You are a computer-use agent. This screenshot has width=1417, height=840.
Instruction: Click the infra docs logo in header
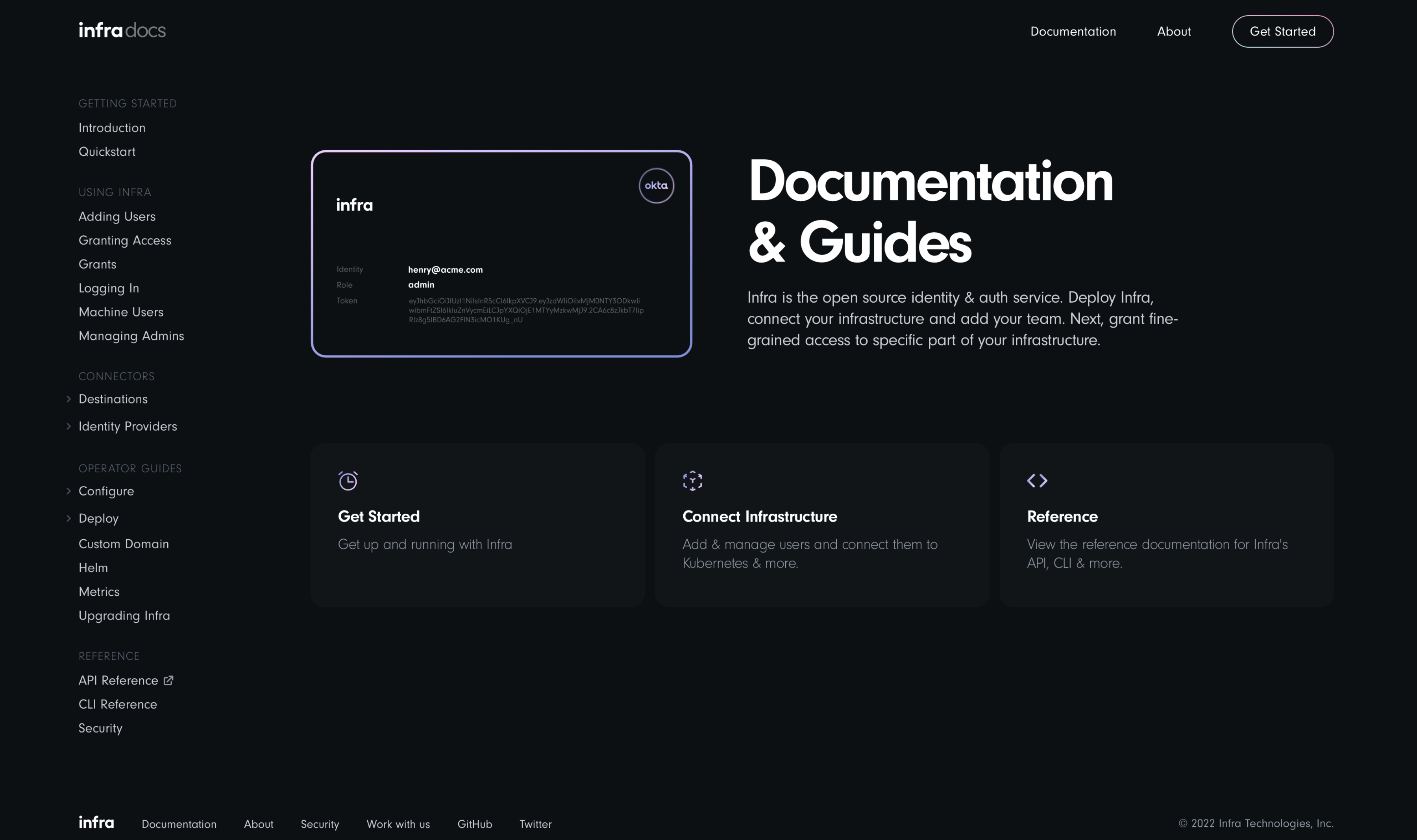pyautogui.click(x=122, y=30)
